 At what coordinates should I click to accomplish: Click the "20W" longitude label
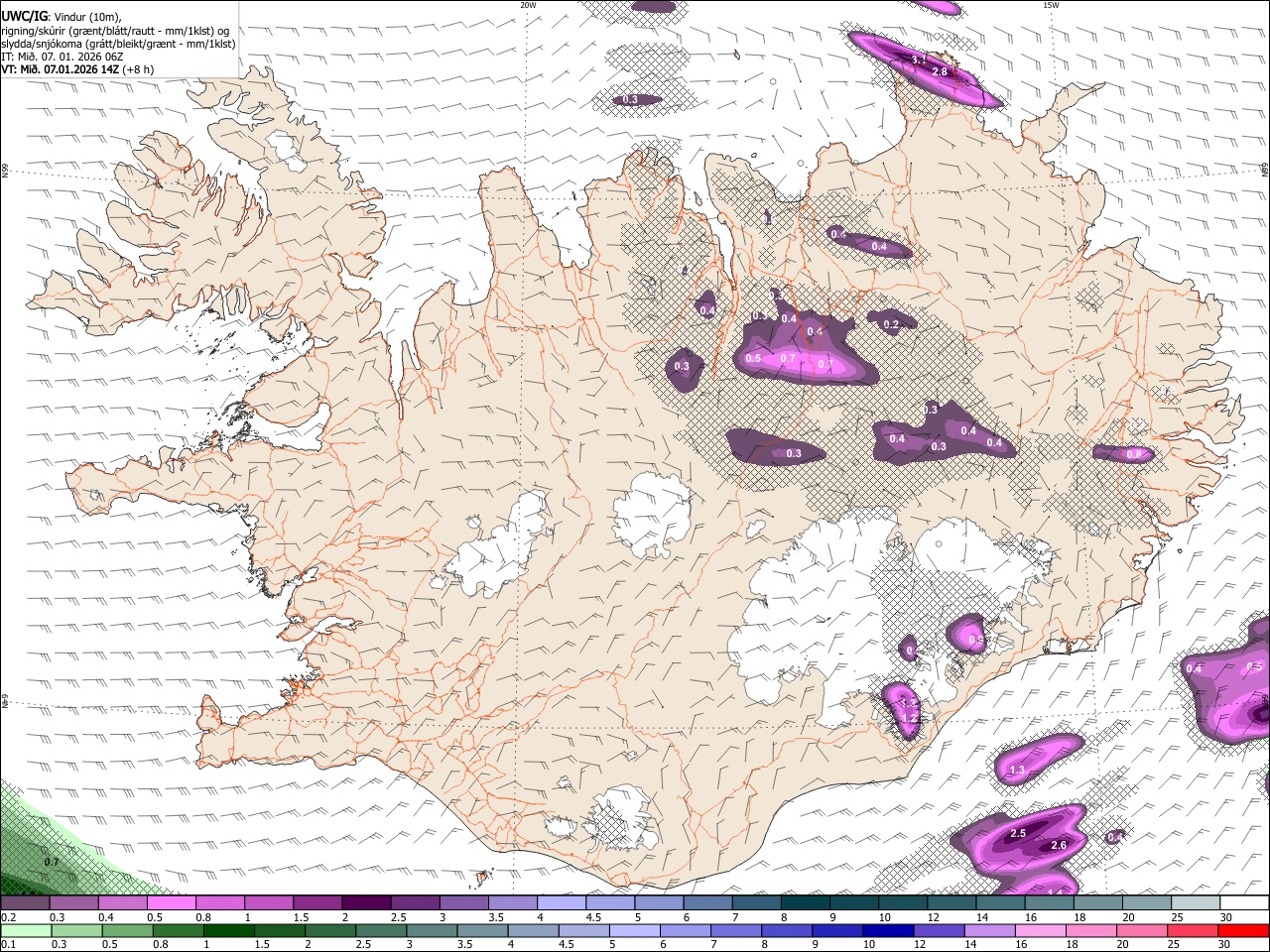(528, 5)
